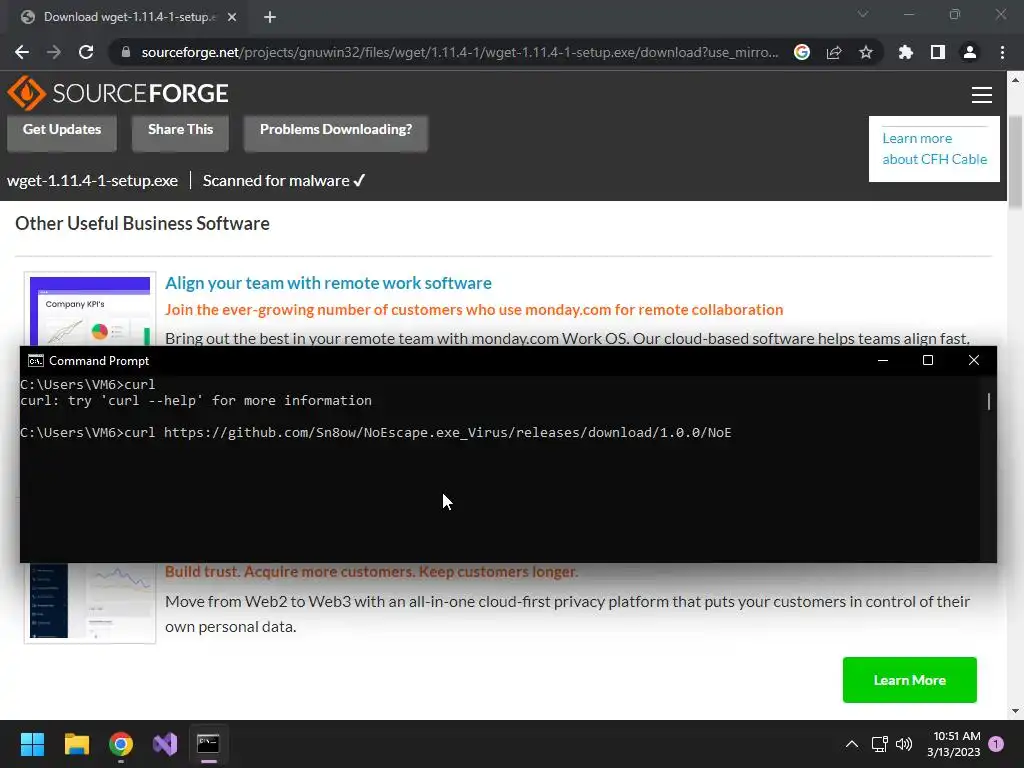Close the wget download tab

coord(232,17)
